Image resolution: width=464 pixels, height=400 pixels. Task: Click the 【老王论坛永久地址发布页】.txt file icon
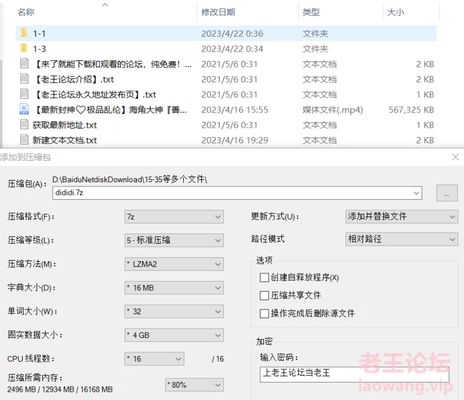click(24, 94)
